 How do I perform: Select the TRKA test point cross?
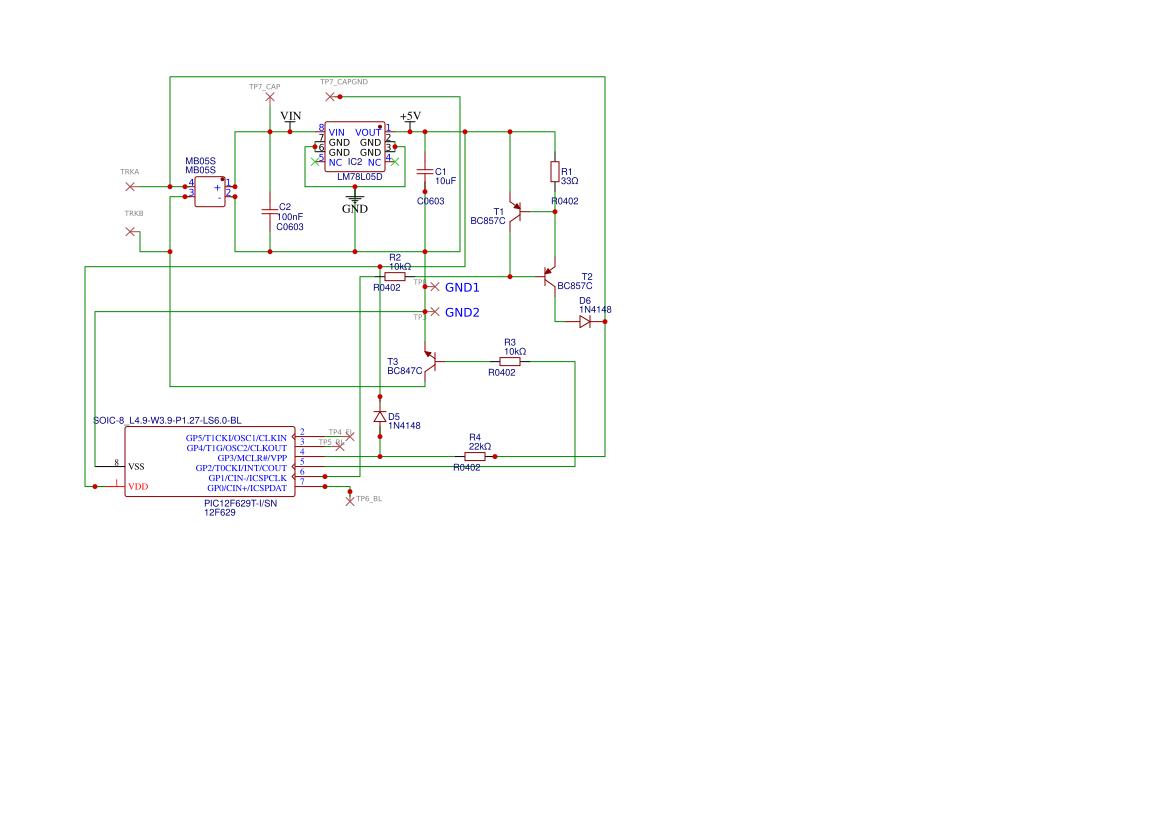(130, 186)
